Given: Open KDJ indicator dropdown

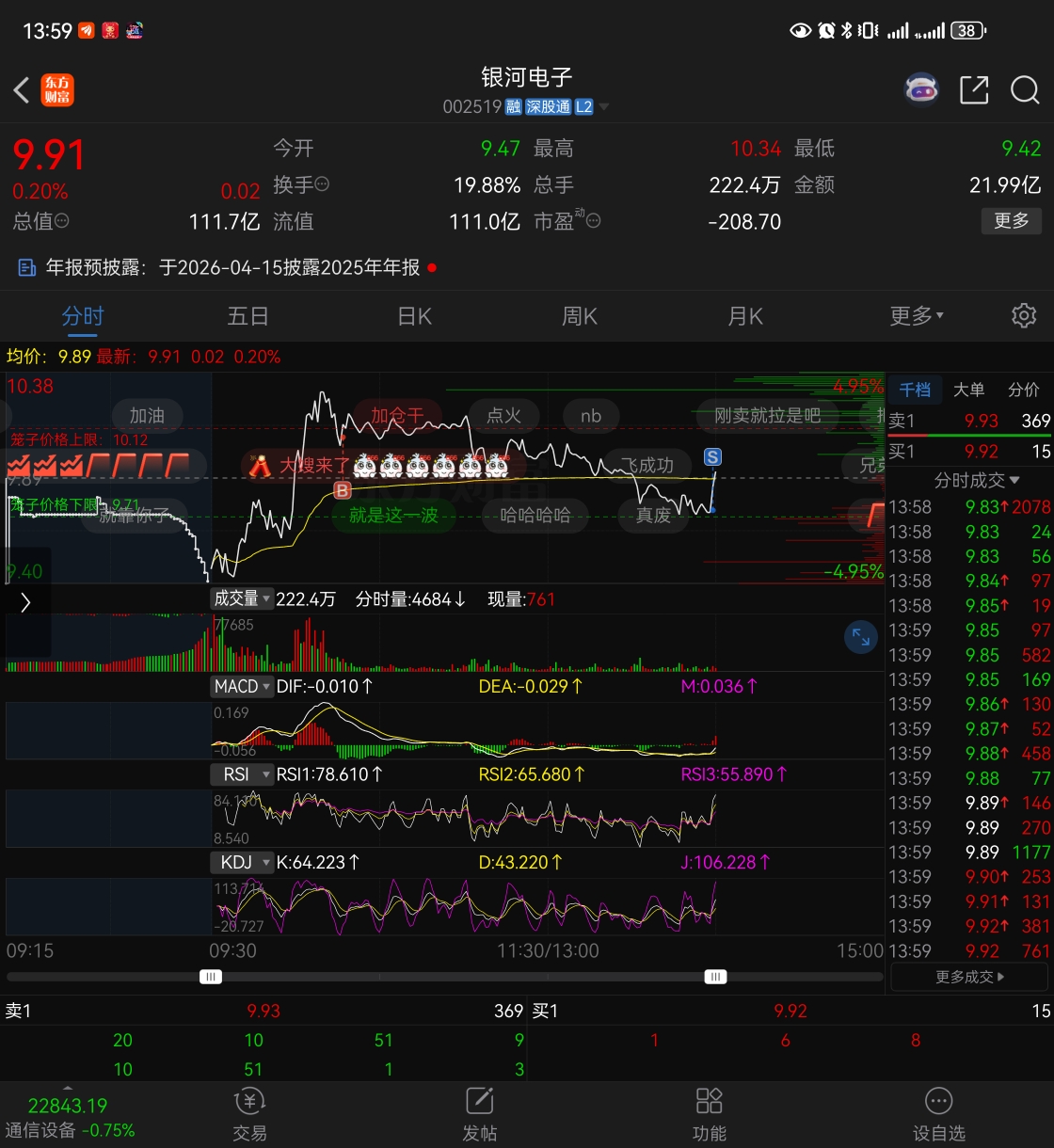Looking at the screenshot, I should [x=241, y=861].
